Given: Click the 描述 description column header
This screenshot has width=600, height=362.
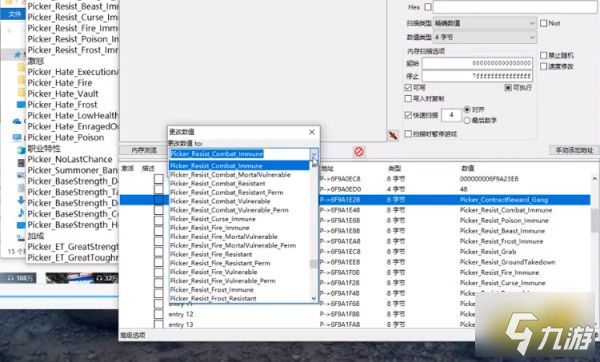Looking at the screenshot, I should (x=148, y=168).
